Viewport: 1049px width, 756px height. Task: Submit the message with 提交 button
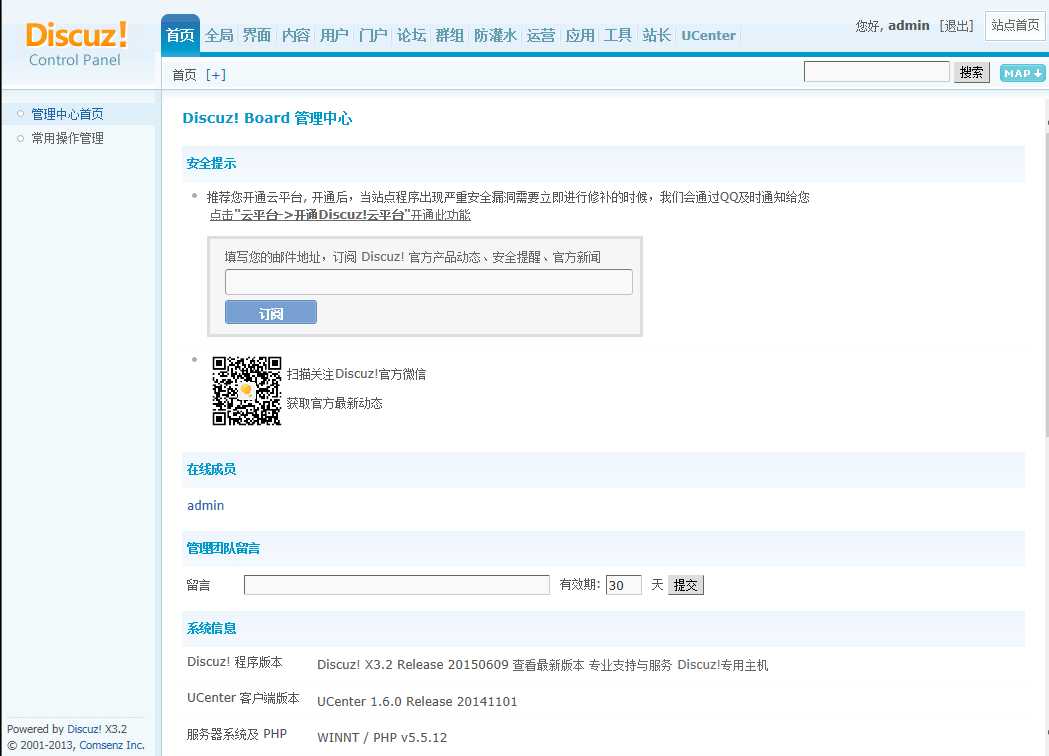(x=686, y=585)
